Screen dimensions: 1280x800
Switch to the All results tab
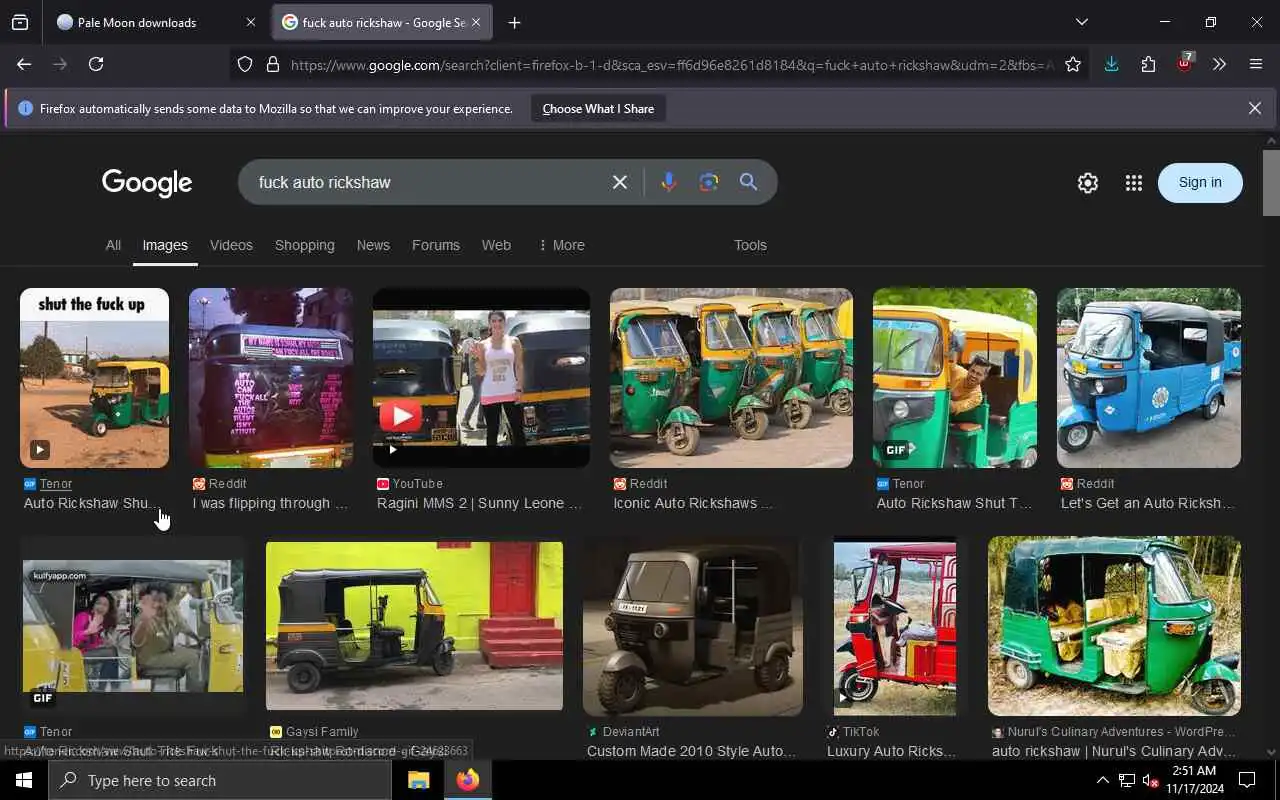[x=113, y=245]
